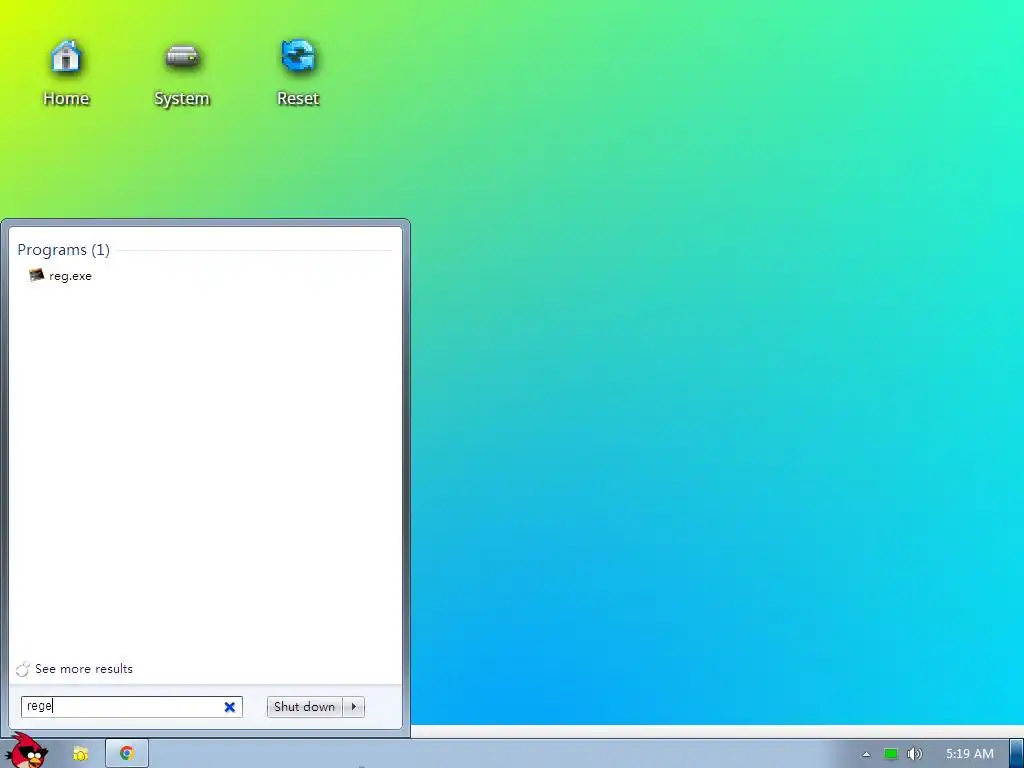Show hidden tray icons arrow
This screenshot has height=768, width=1024.
click(x=866, y=754)
